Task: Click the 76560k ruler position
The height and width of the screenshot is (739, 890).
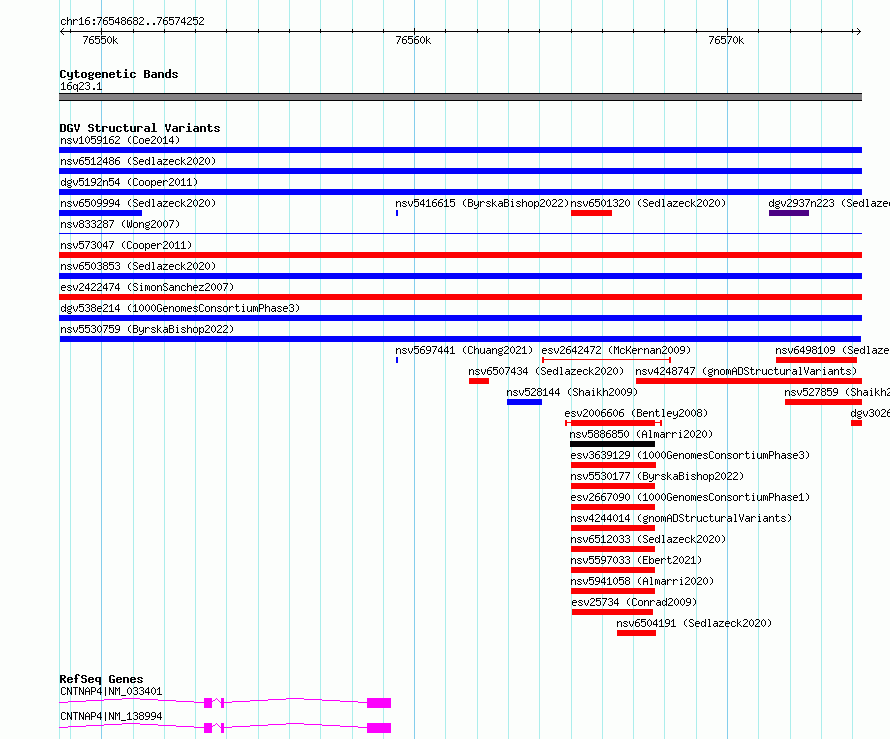Action: 413,40
